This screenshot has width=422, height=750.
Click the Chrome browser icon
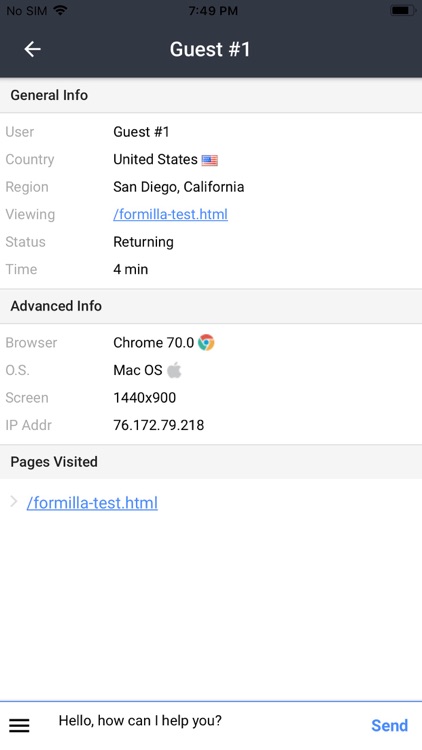[x=206, y=342]
